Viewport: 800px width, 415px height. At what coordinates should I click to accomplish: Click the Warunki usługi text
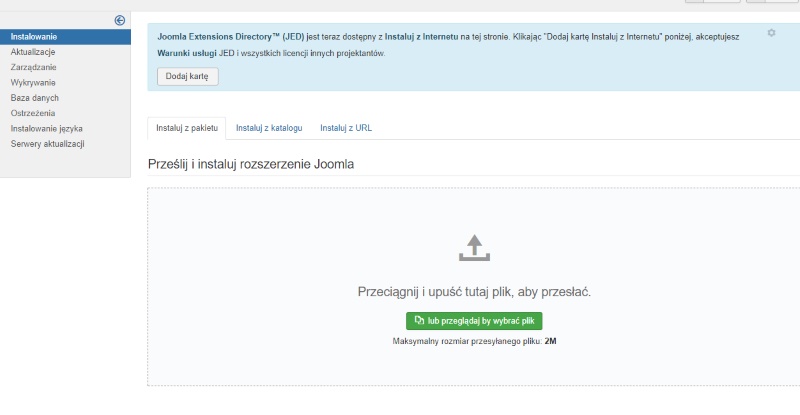[187, 53]
